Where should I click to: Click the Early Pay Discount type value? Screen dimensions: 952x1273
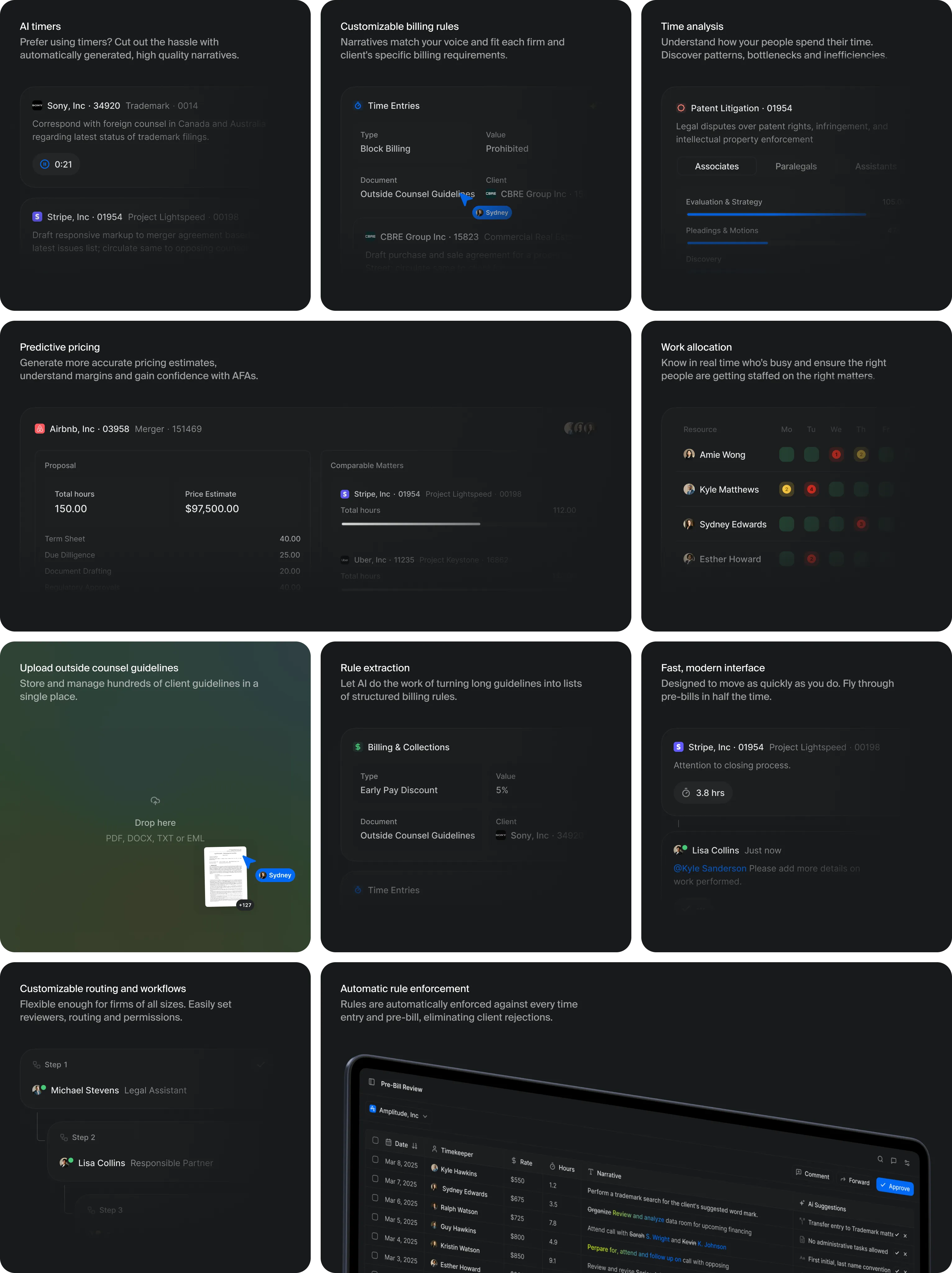(399, 790)
